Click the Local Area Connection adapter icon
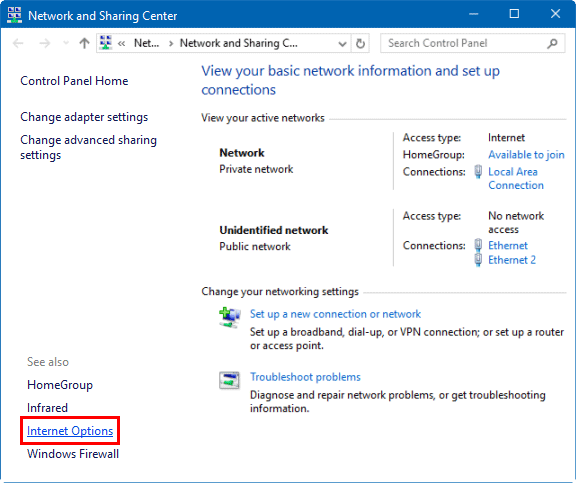This screenshot has height=483, width=576. click(478, 172)
